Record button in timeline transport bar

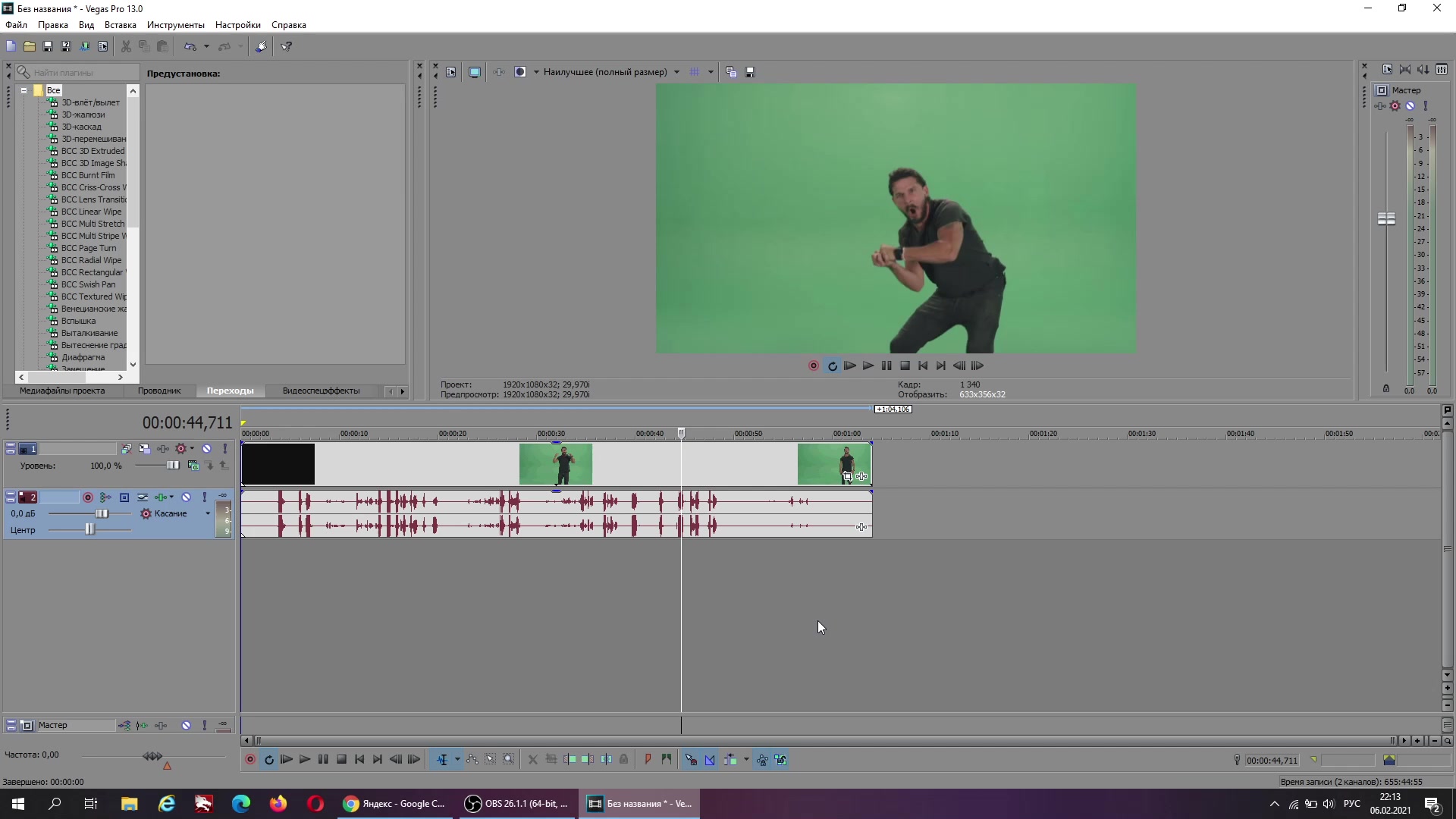[x=250, y=760]
